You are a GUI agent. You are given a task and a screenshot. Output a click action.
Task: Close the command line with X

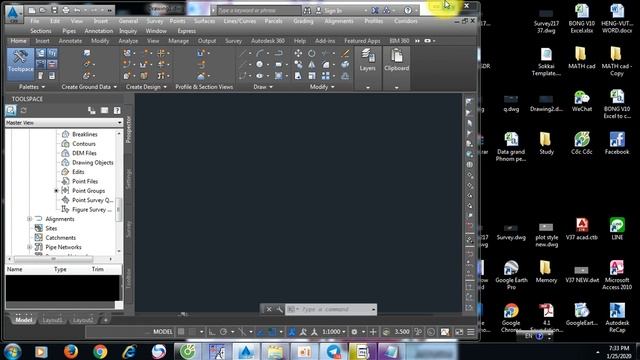point(269,309)
